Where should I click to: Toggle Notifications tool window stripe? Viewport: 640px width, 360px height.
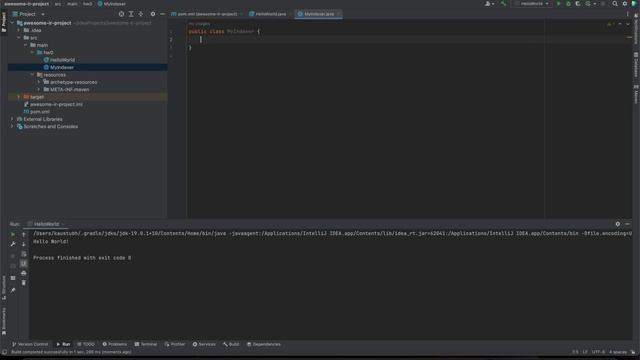636,29
